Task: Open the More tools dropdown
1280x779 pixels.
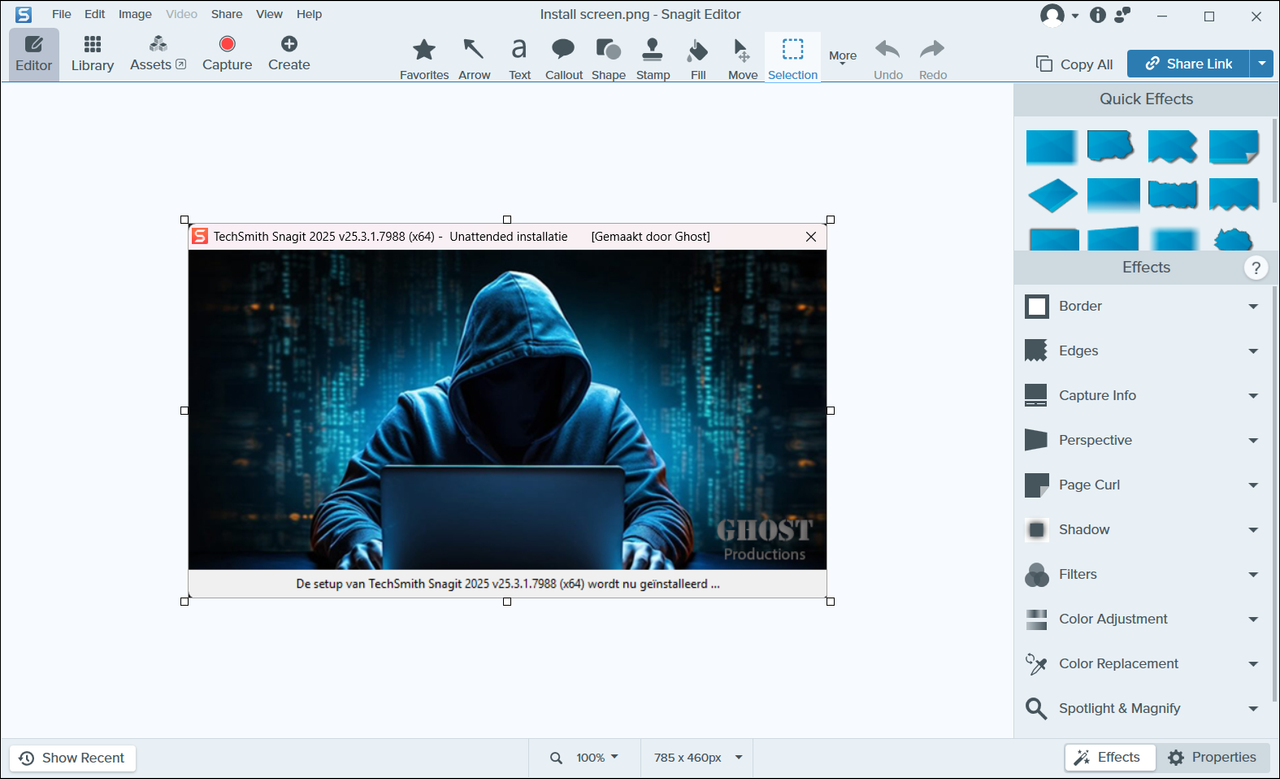Action: pos(843,58)
